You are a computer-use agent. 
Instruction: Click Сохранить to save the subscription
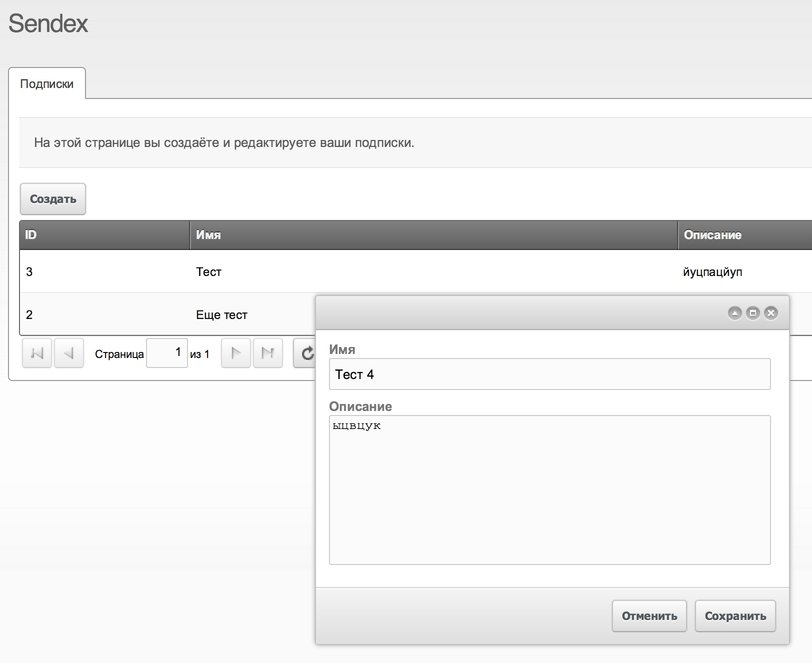coord(735,616)
